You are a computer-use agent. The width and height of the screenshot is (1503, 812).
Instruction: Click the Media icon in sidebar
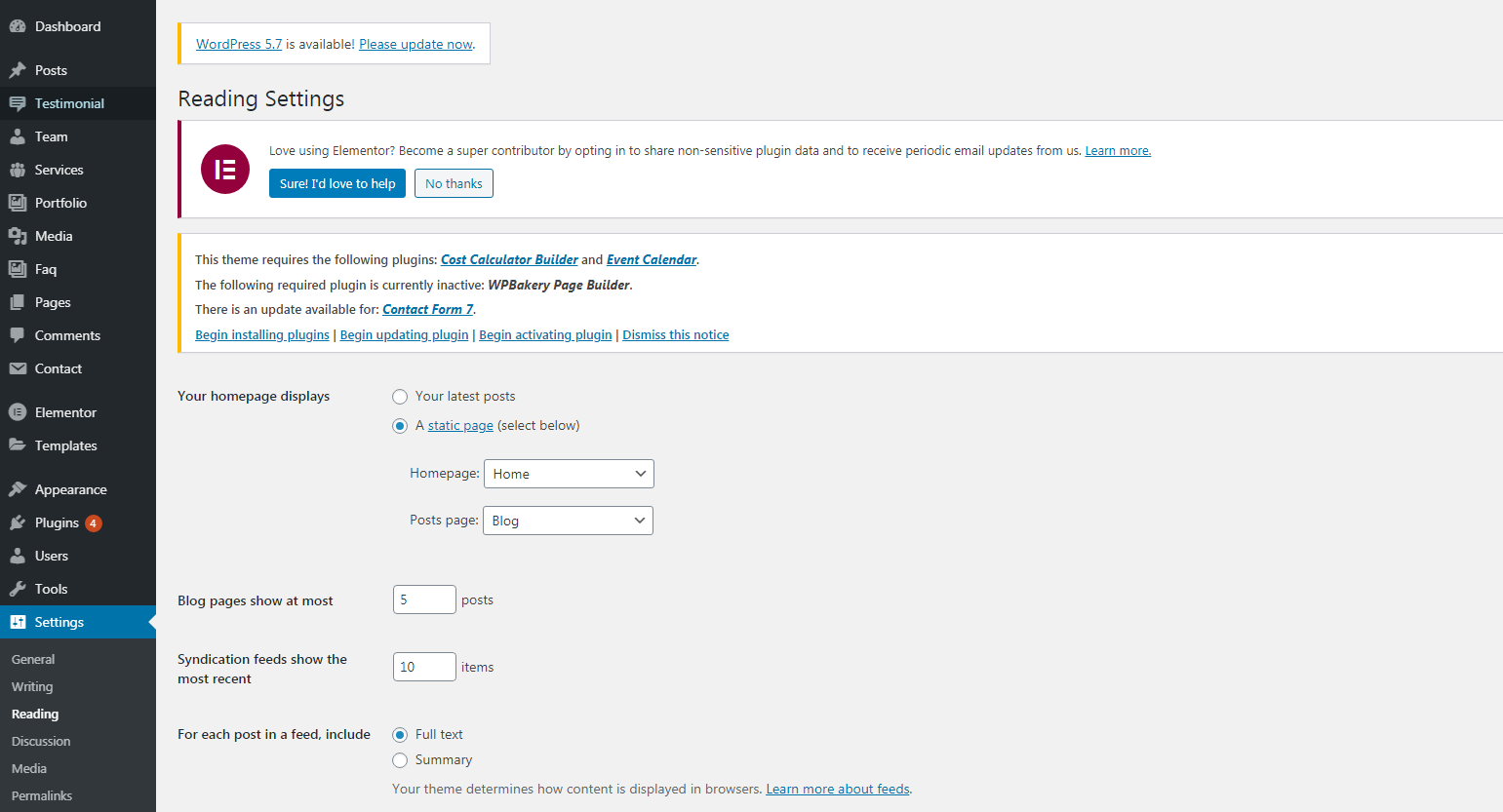pyautogui.click(x=18, y=236)
